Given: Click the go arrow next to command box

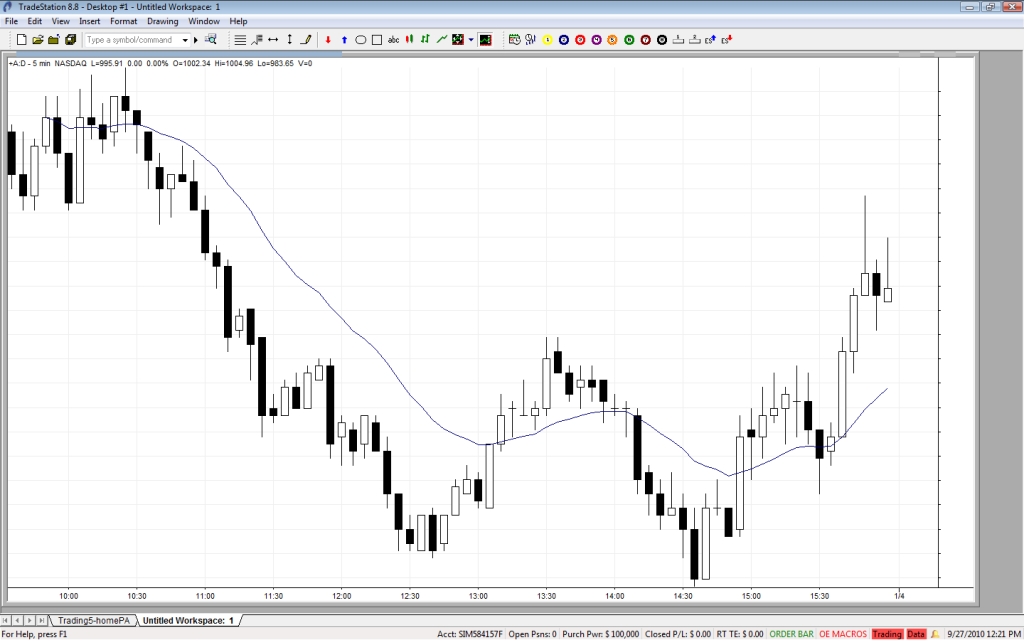Looking at the screenshot, I should pyautogui.click(x=196, y=40).
